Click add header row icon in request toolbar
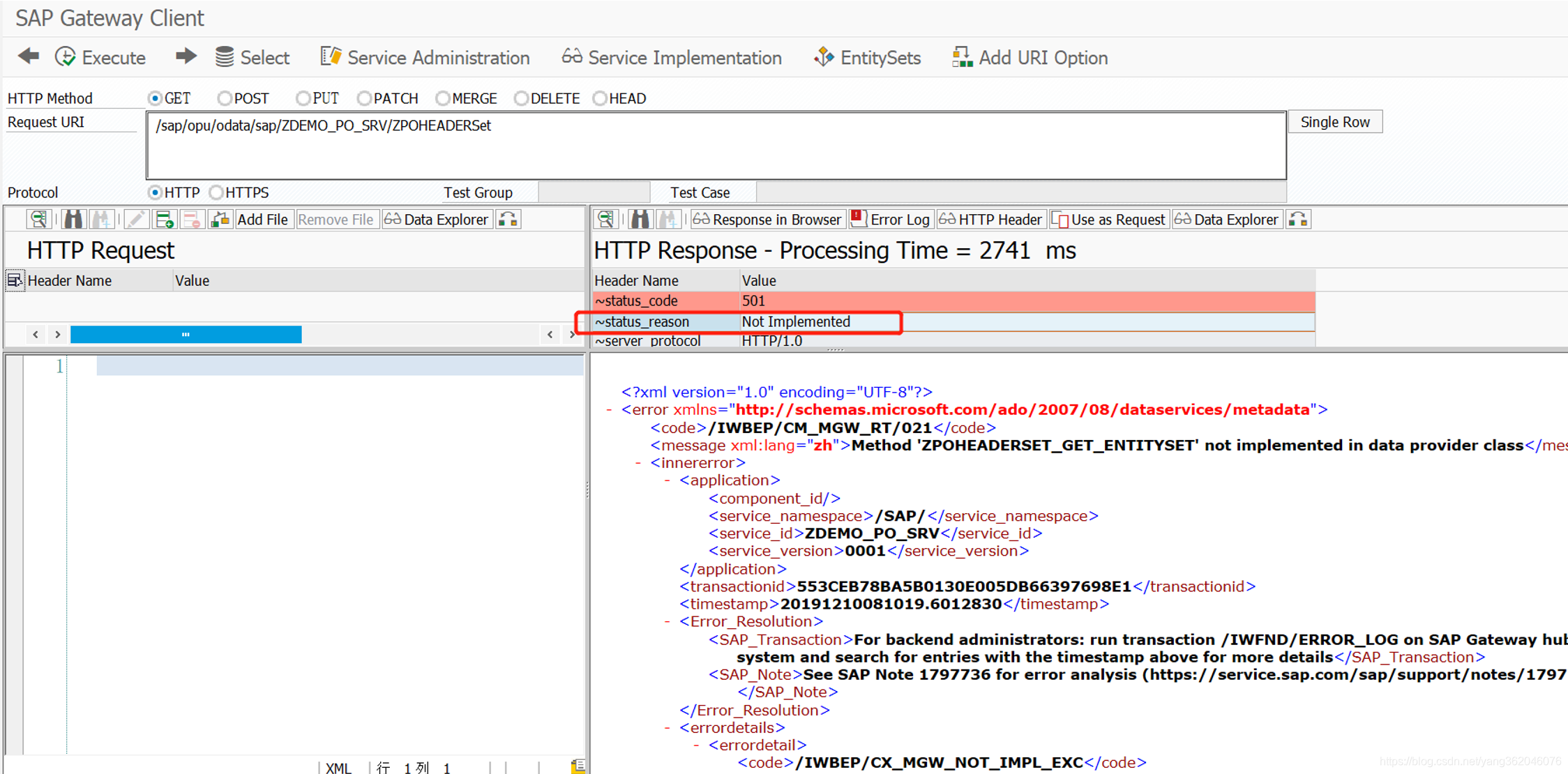1568x774 pixels. click(x=165, y=220)
